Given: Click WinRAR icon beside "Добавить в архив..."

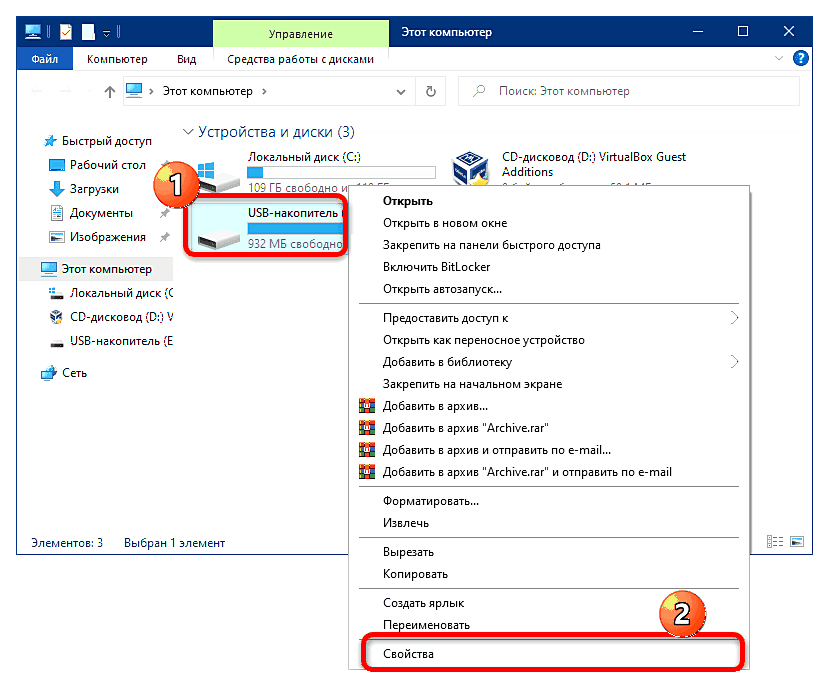Looking at the screenshot, I should pyautogui.click(x=367, y=406).
